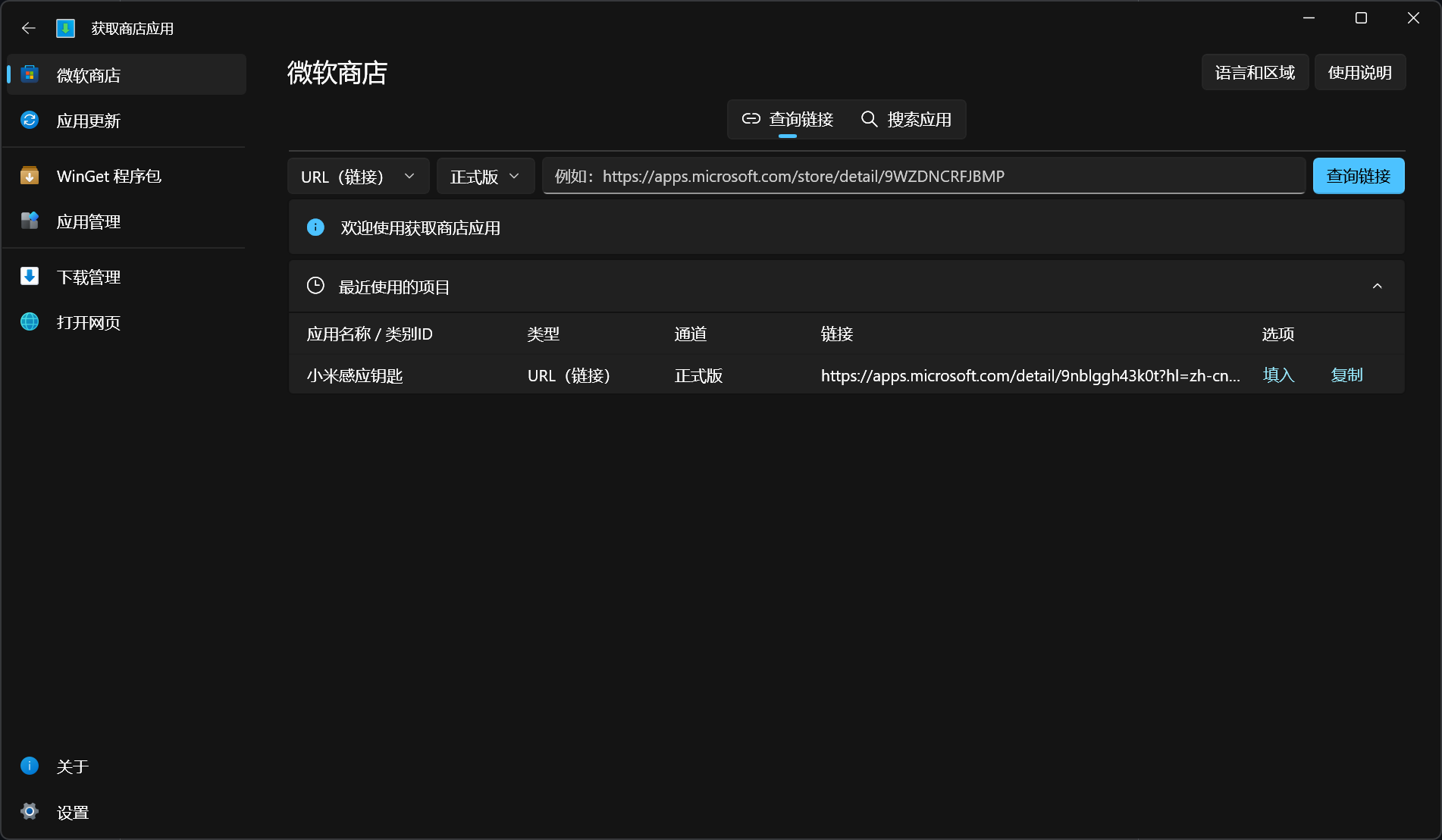
Task: Focus the store URL input field
Action: [x=923, y=176]
